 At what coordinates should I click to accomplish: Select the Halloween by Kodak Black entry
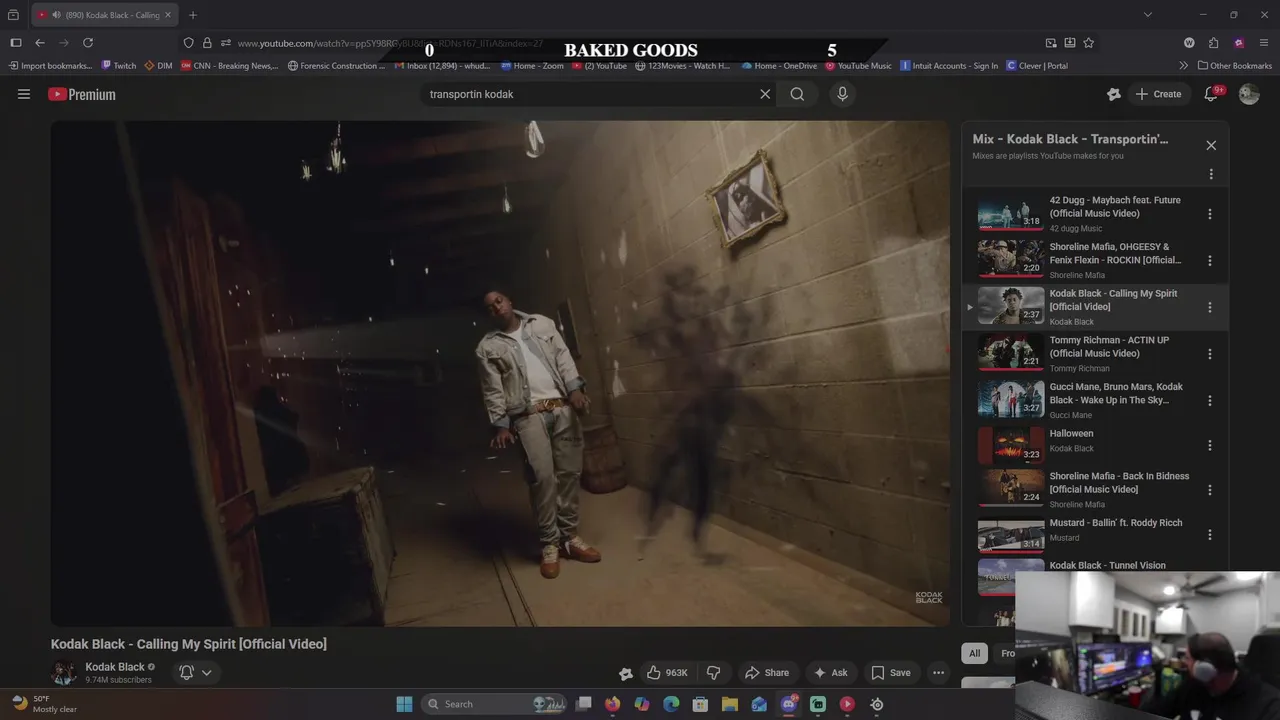tap(1071, 433)
